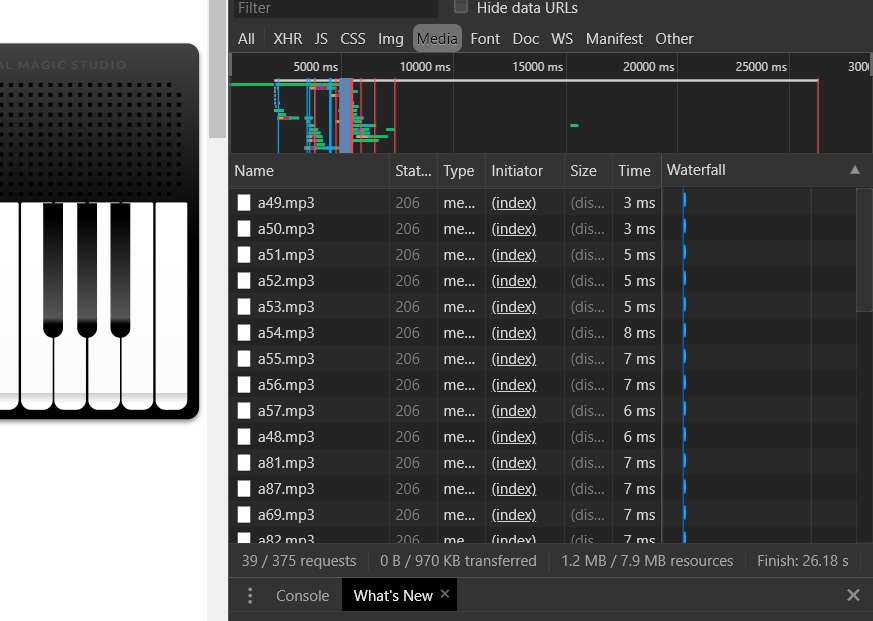Play the rightmost white piano key
The width and height of the screenshot is (873, 621).
point(171,306)
